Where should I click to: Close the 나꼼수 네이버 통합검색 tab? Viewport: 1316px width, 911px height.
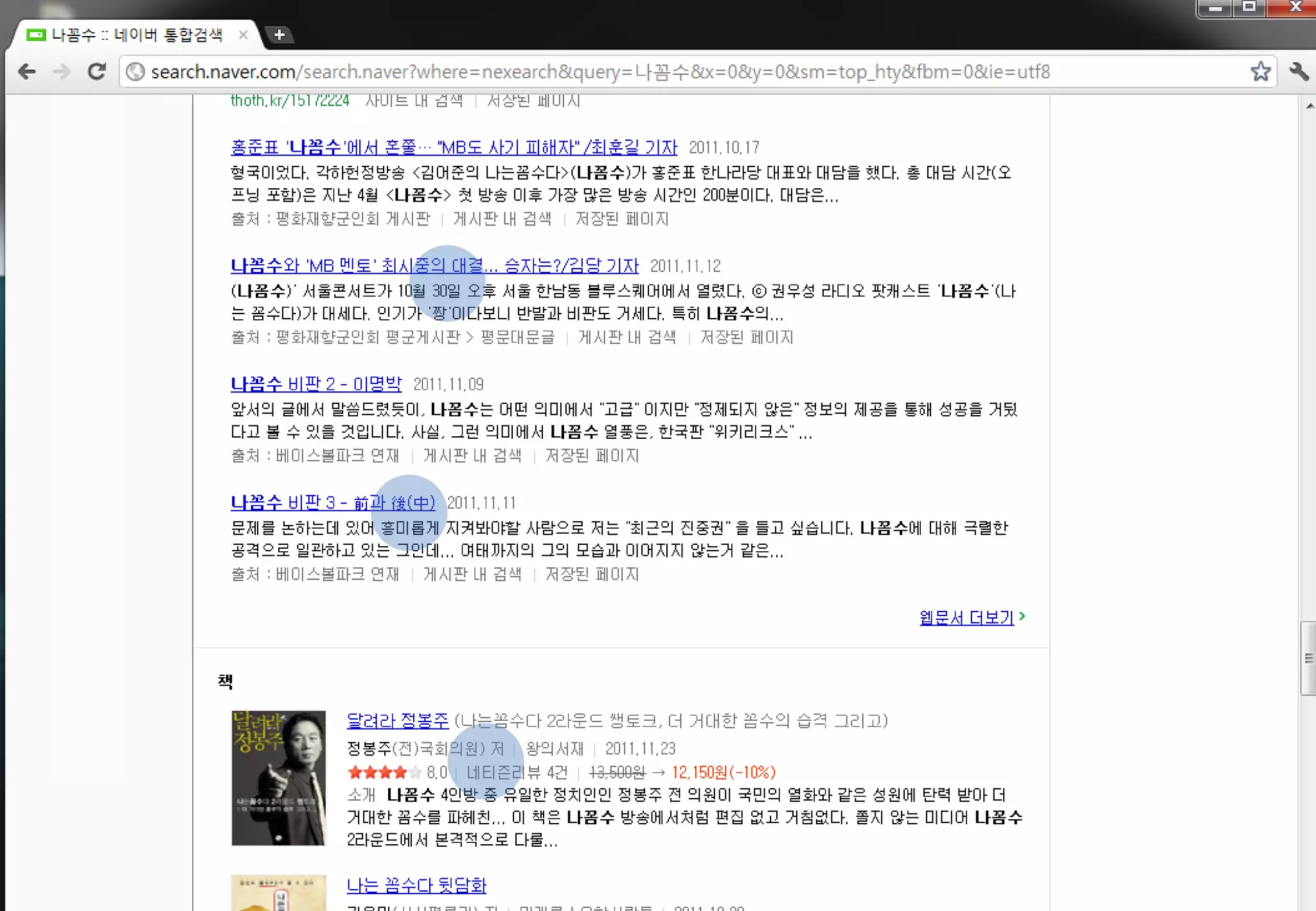point(243,35)
